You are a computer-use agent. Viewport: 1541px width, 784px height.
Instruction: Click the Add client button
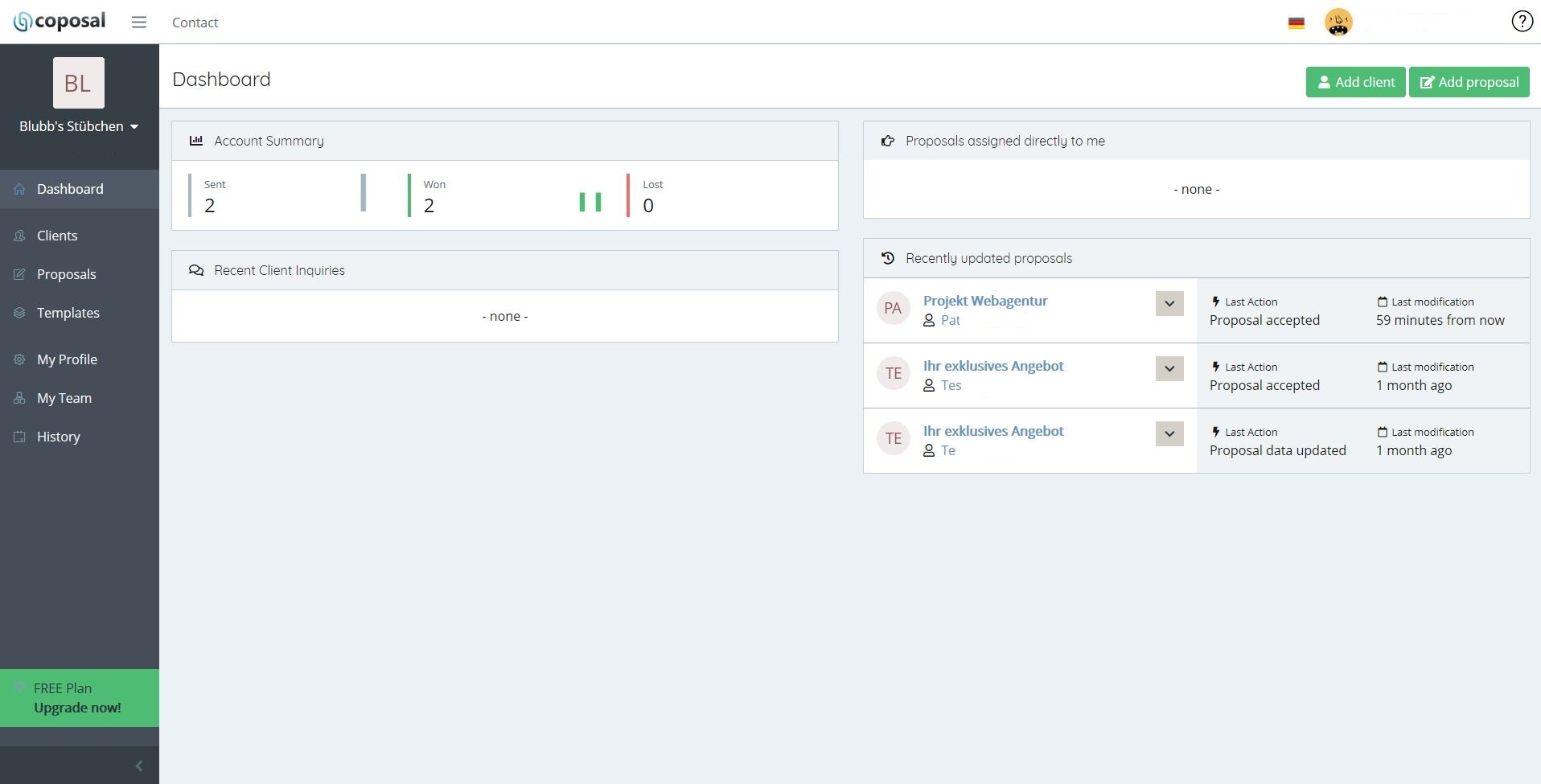pos(1355,82)
